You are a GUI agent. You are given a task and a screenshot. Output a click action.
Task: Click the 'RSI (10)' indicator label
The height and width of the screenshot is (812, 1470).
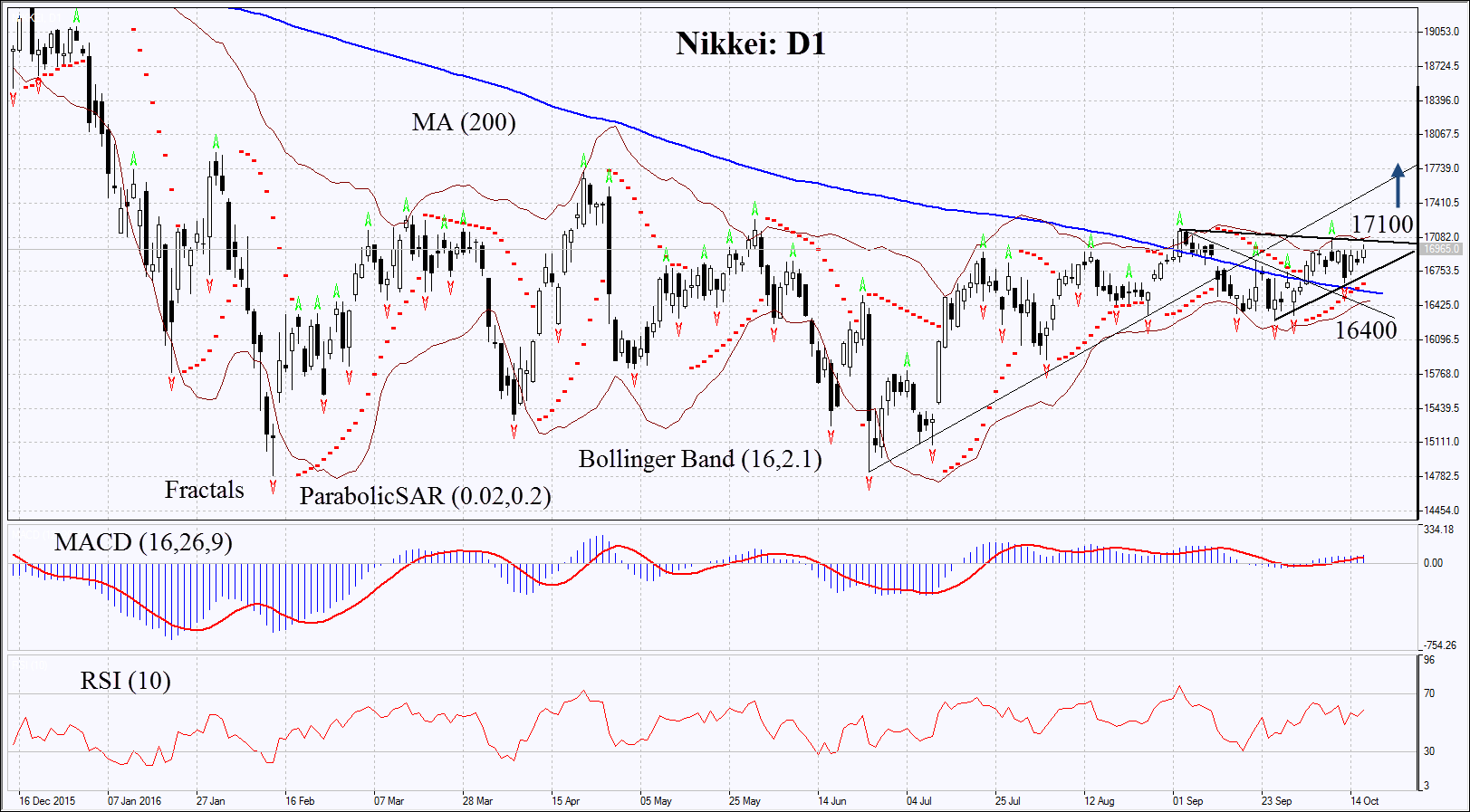point(125,681)
